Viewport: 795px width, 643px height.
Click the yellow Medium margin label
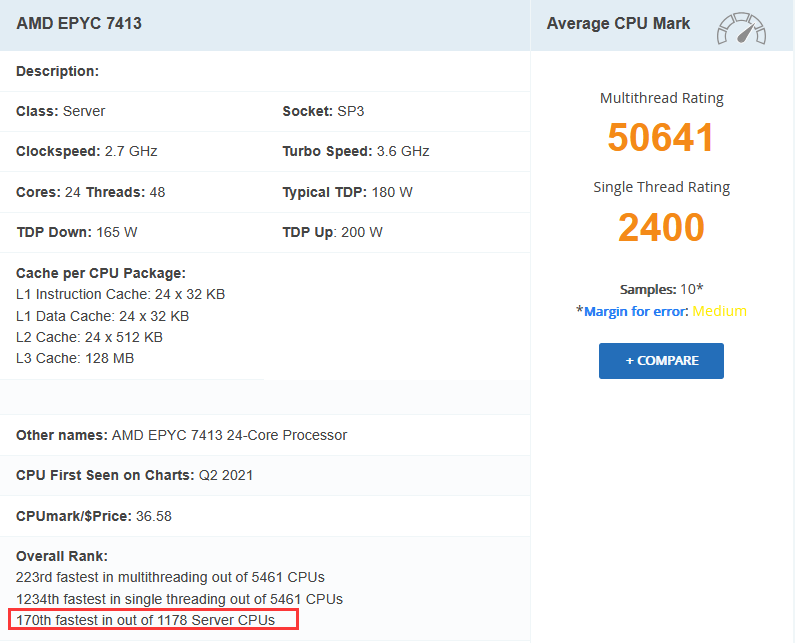point(719,311)
